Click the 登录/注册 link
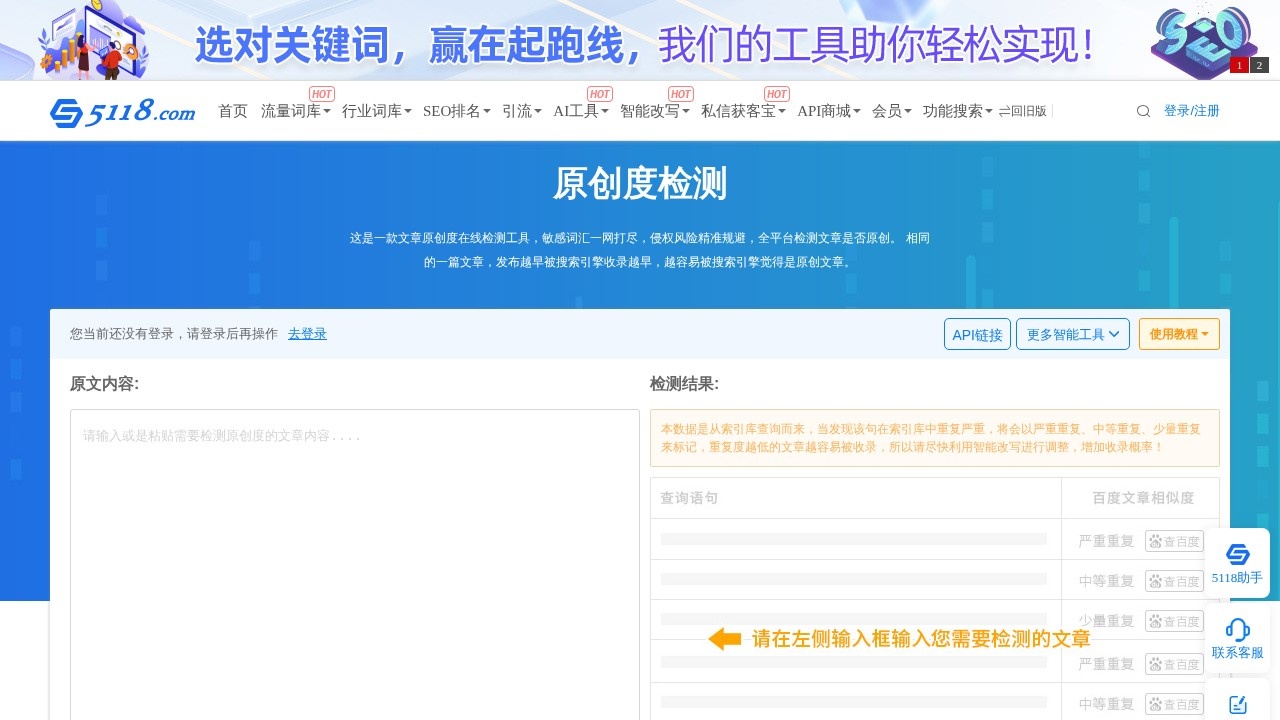1280x720 pixels. click(1191, 111)
